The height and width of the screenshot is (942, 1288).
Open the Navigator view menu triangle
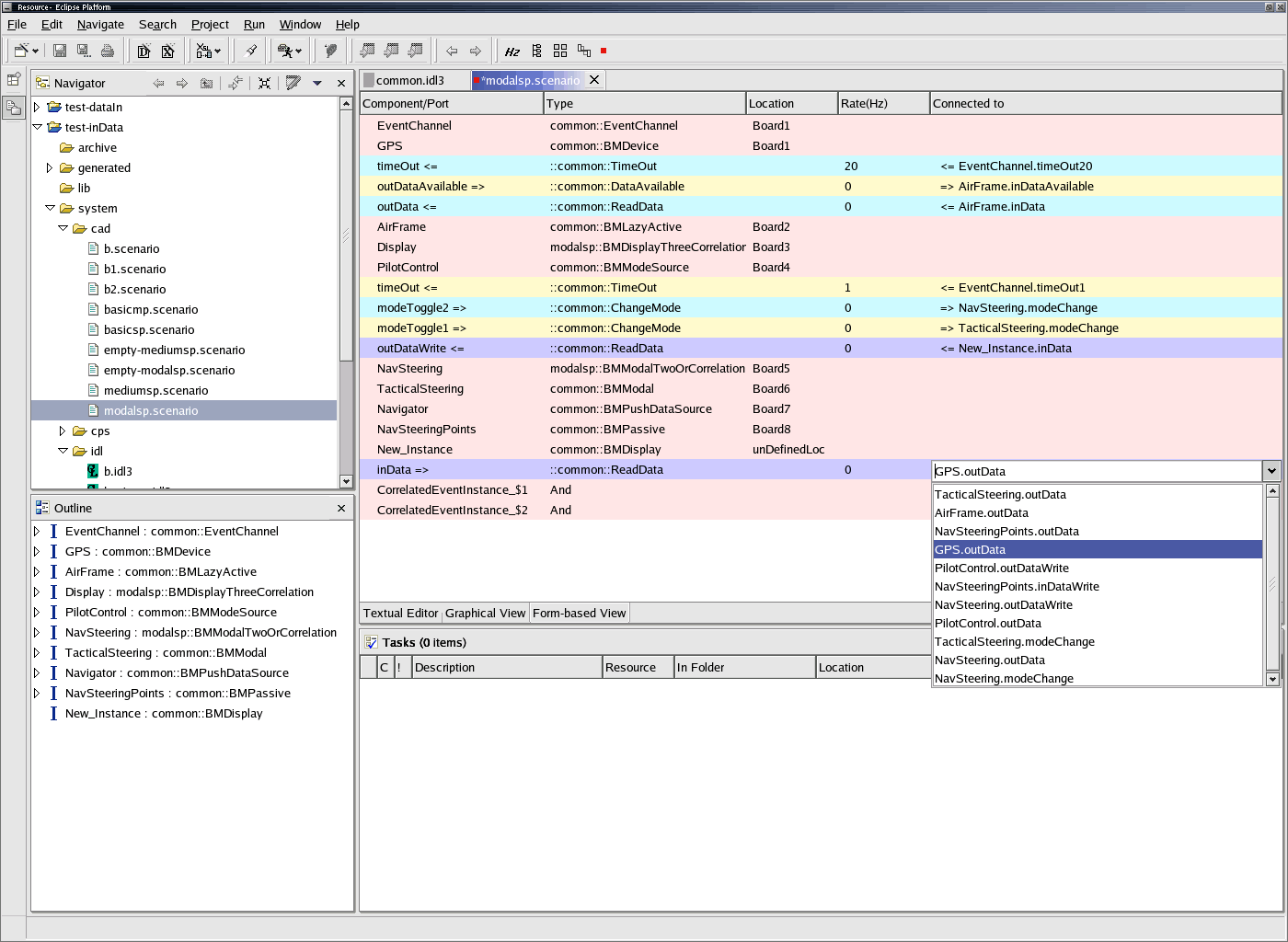[x=317, y=83]
